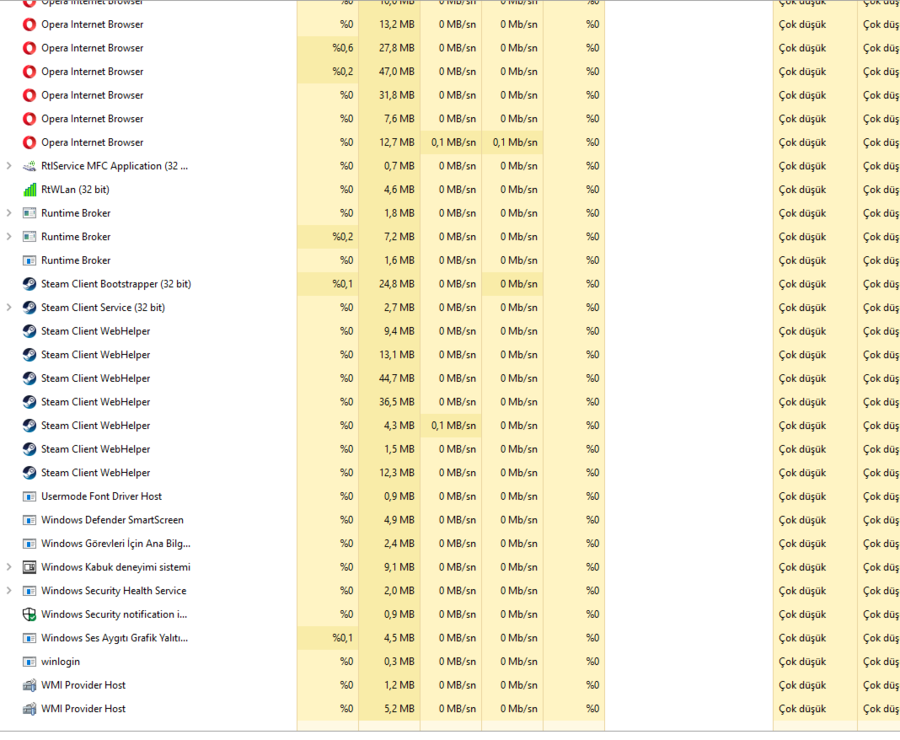Click the Runtime Broker icon in 1,6 MB row
The image size is (900, 740).
pyautogui.click(x=29, y=261)
